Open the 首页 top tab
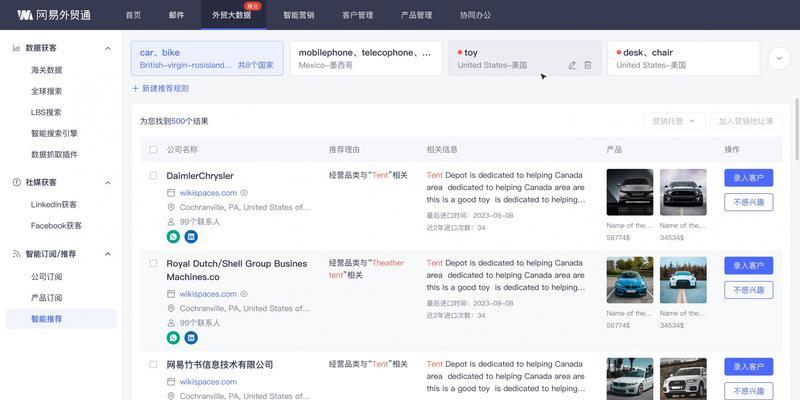 [x=133, y=15]
